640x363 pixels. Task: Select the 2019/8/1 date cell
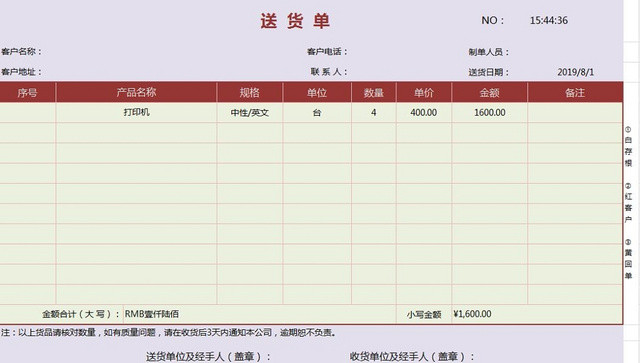click(x=576, y=72)
